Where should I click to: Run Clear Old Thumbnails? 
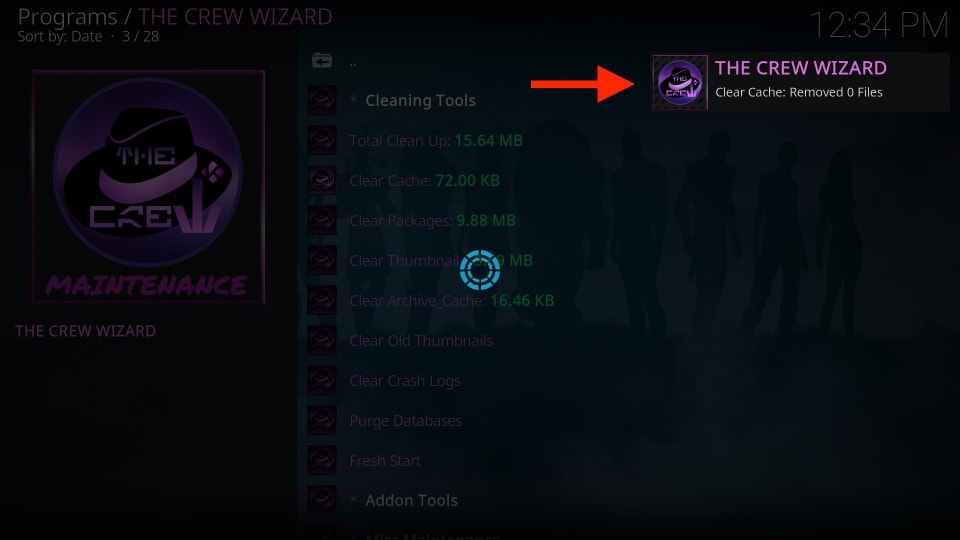(421, 340)
